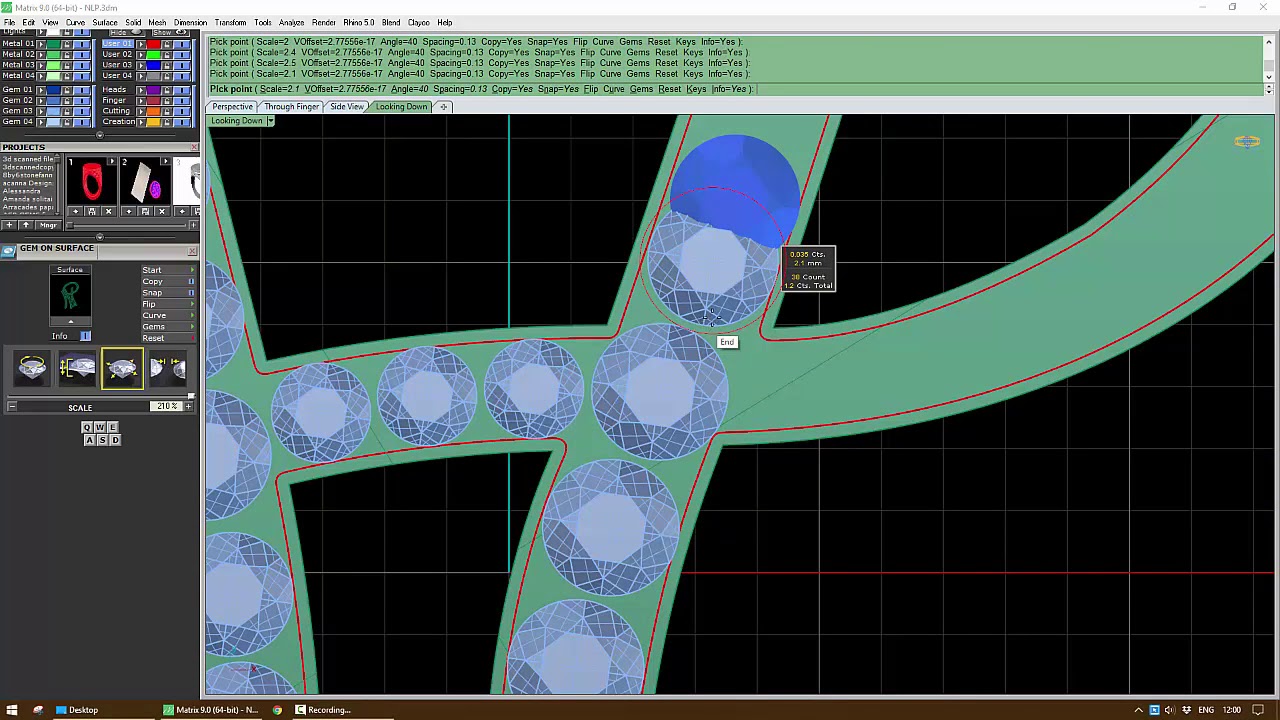
Task: Click the Reset button
Action: point(167,338)
